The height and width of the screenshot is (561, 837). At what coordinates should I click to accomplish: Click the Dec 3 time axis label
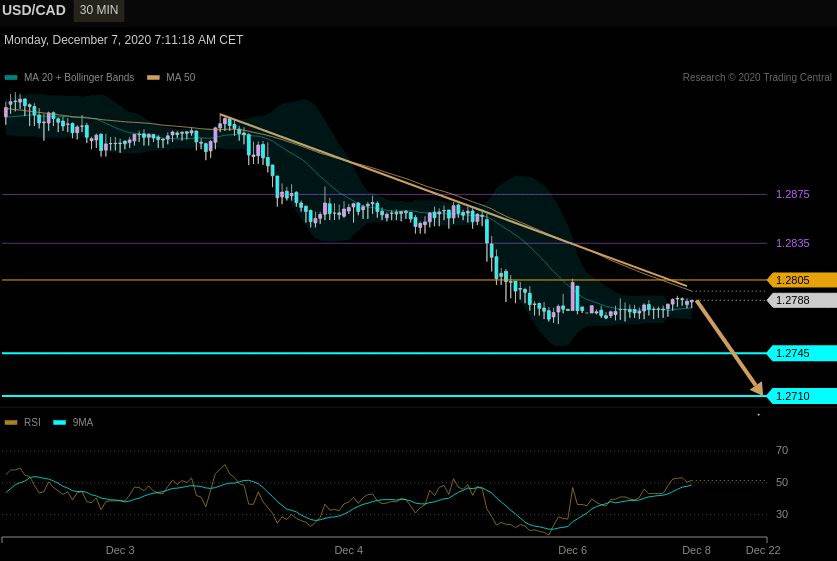click(x=120, y=550)
